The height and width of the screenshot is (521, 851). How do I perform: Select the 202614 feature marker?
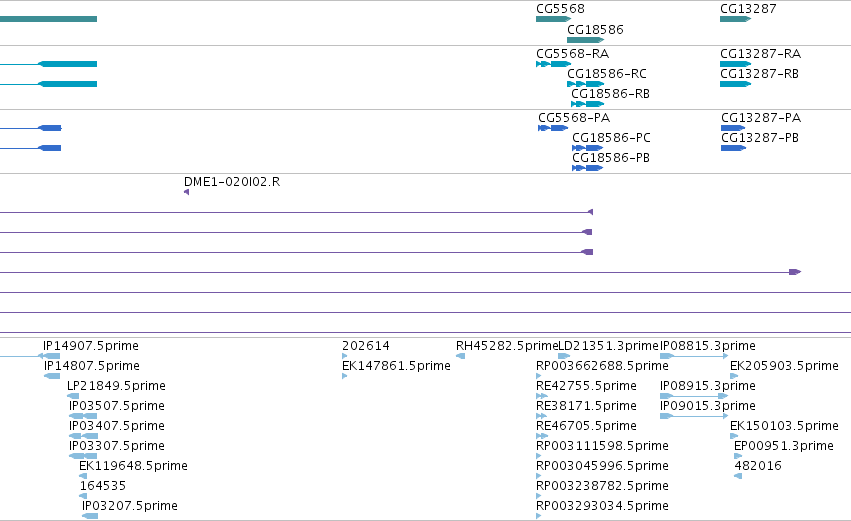click(x=345, y=356)
